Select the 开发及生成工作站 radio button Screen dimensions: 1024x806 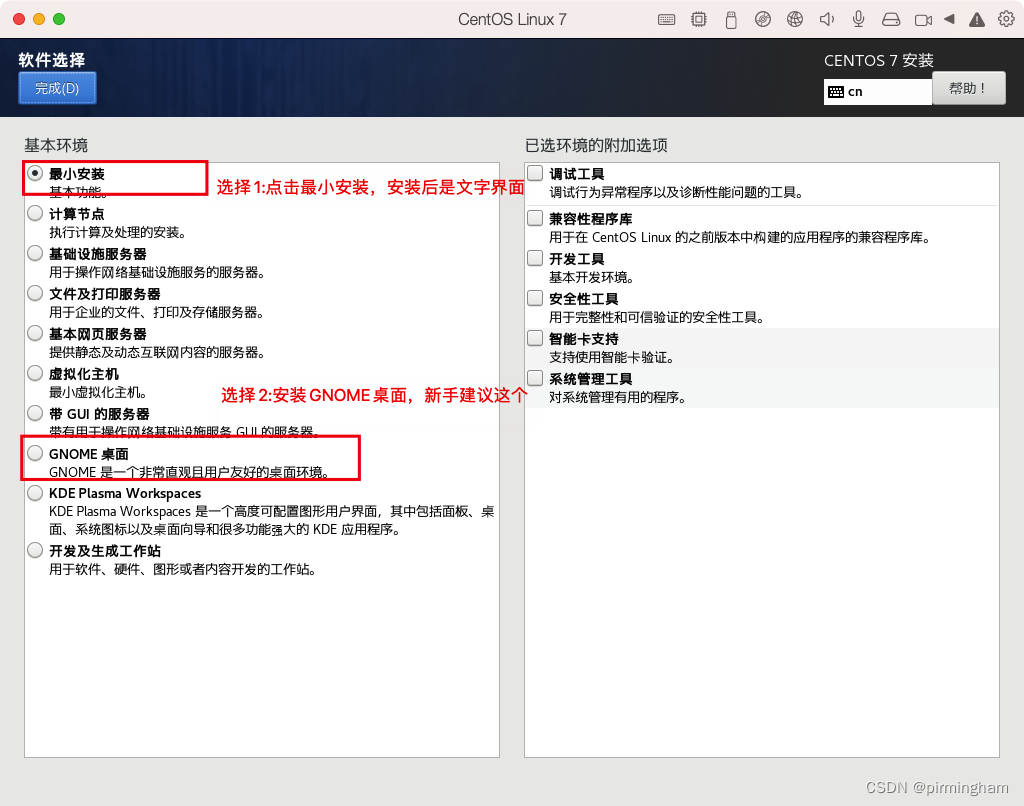click(35, 550)
